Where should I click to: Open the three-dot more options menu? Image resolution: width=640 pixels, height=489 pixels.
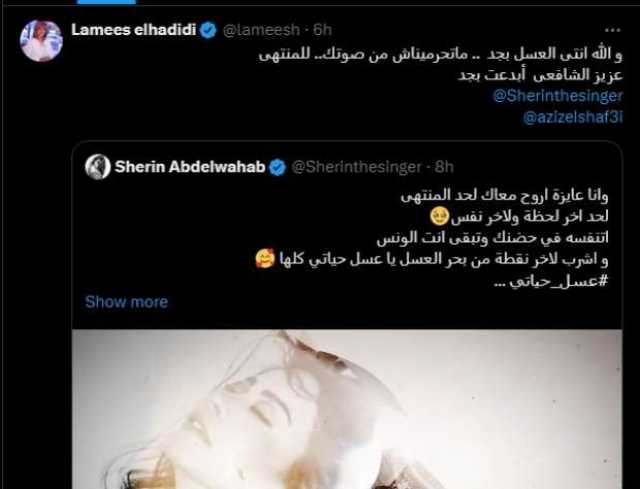pos(613,30)
